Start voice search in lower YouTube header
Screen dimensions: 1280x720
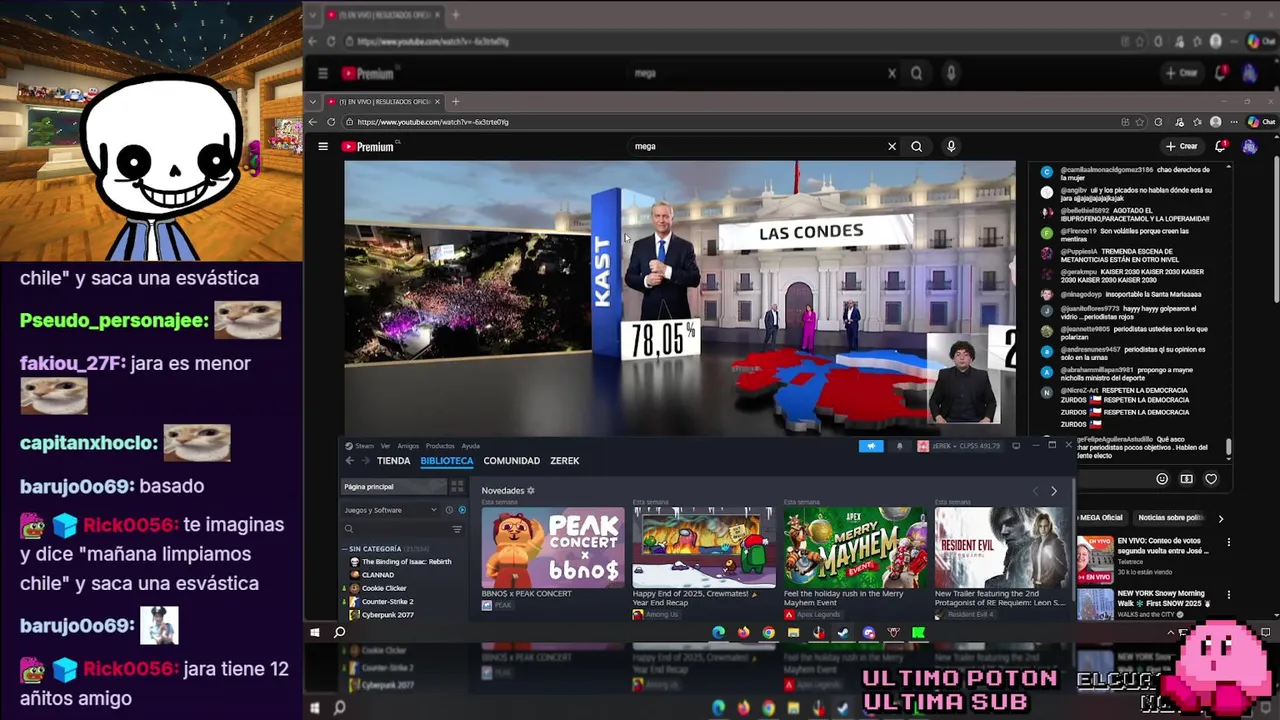[951, 146]
